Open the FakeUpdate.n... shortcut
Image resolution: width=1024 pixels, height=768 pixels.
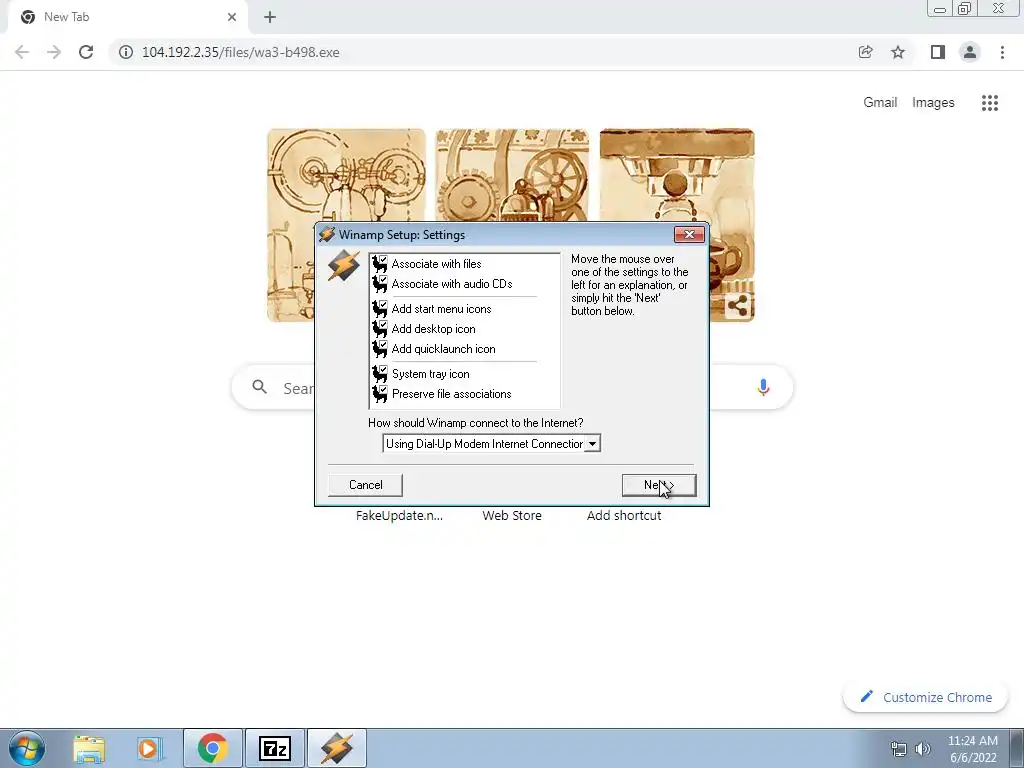pos(399,515)
